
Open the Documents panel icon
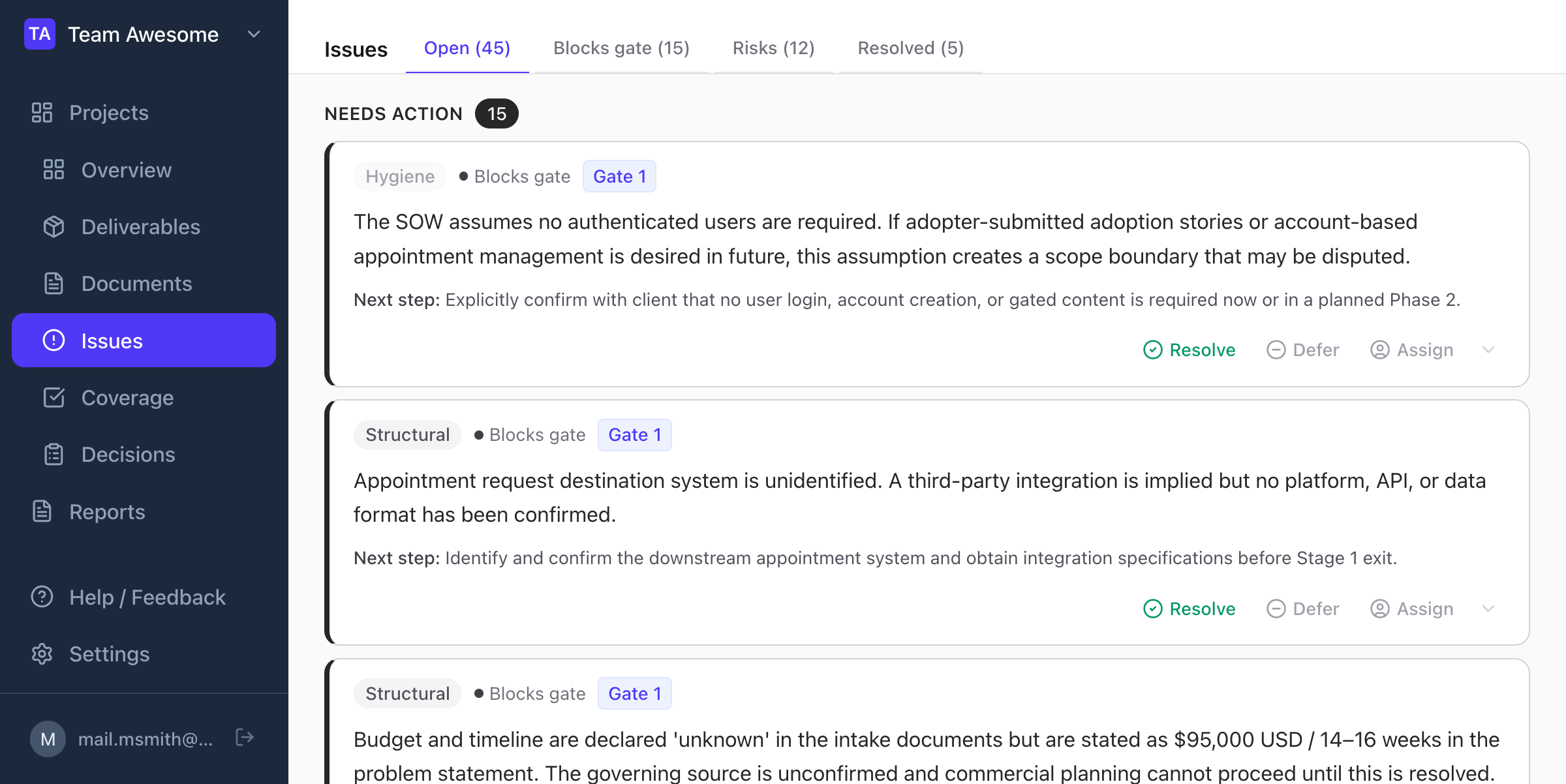(x=54, y=283)
